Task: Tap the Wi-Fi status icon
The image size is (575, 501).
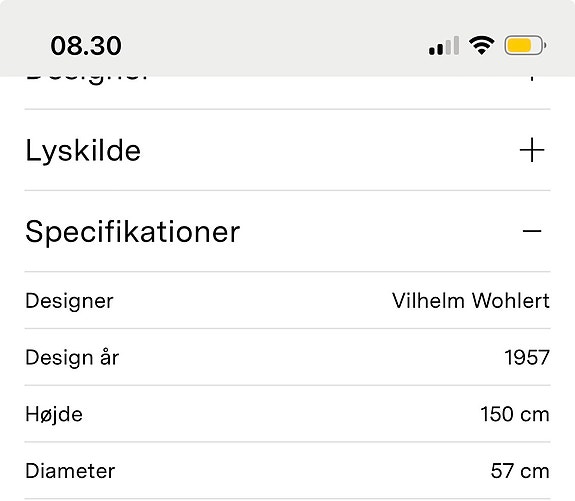Action: [x=481, y=45]
